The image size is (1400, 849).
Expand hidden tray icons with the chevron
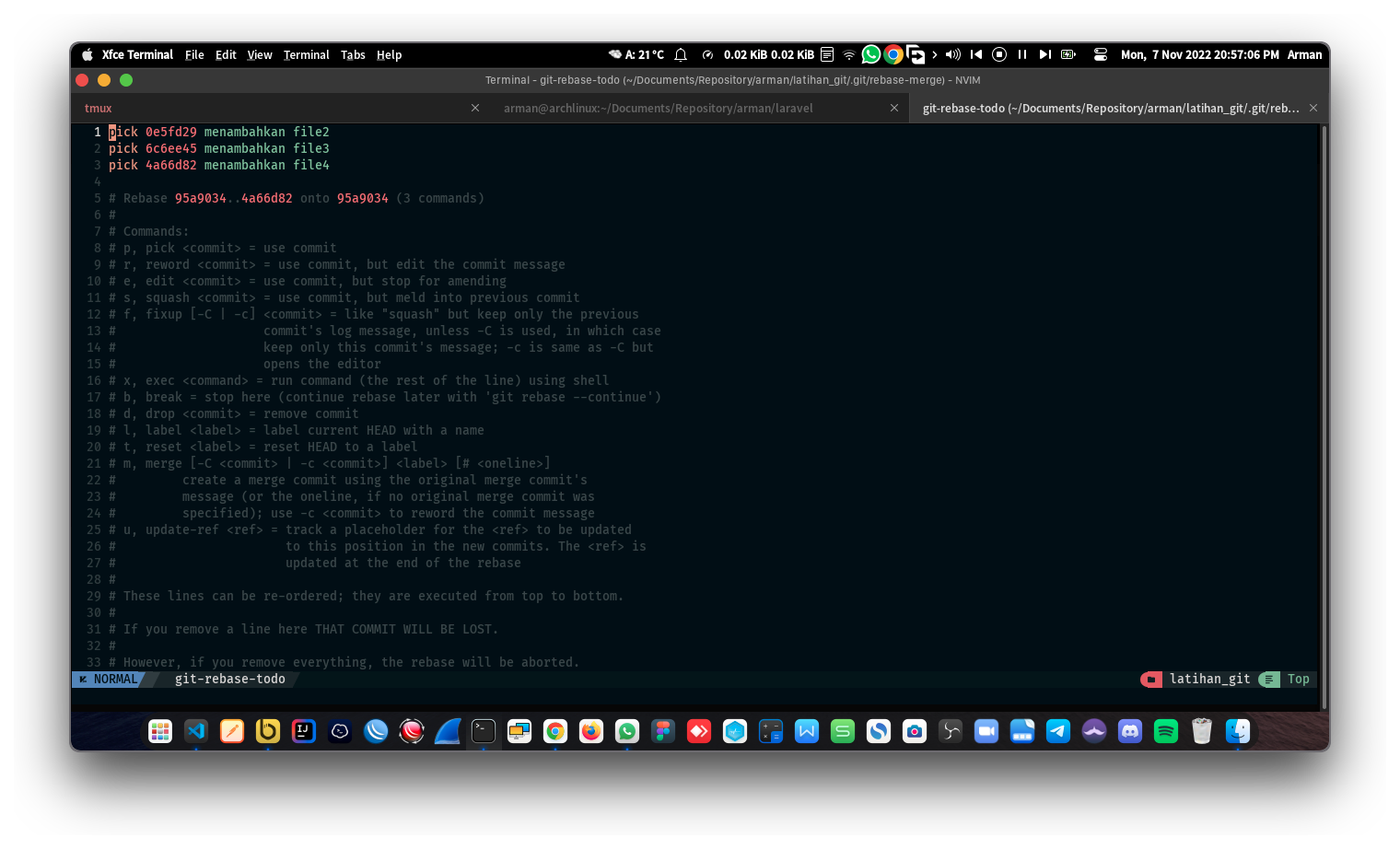(x=935, y=54)
